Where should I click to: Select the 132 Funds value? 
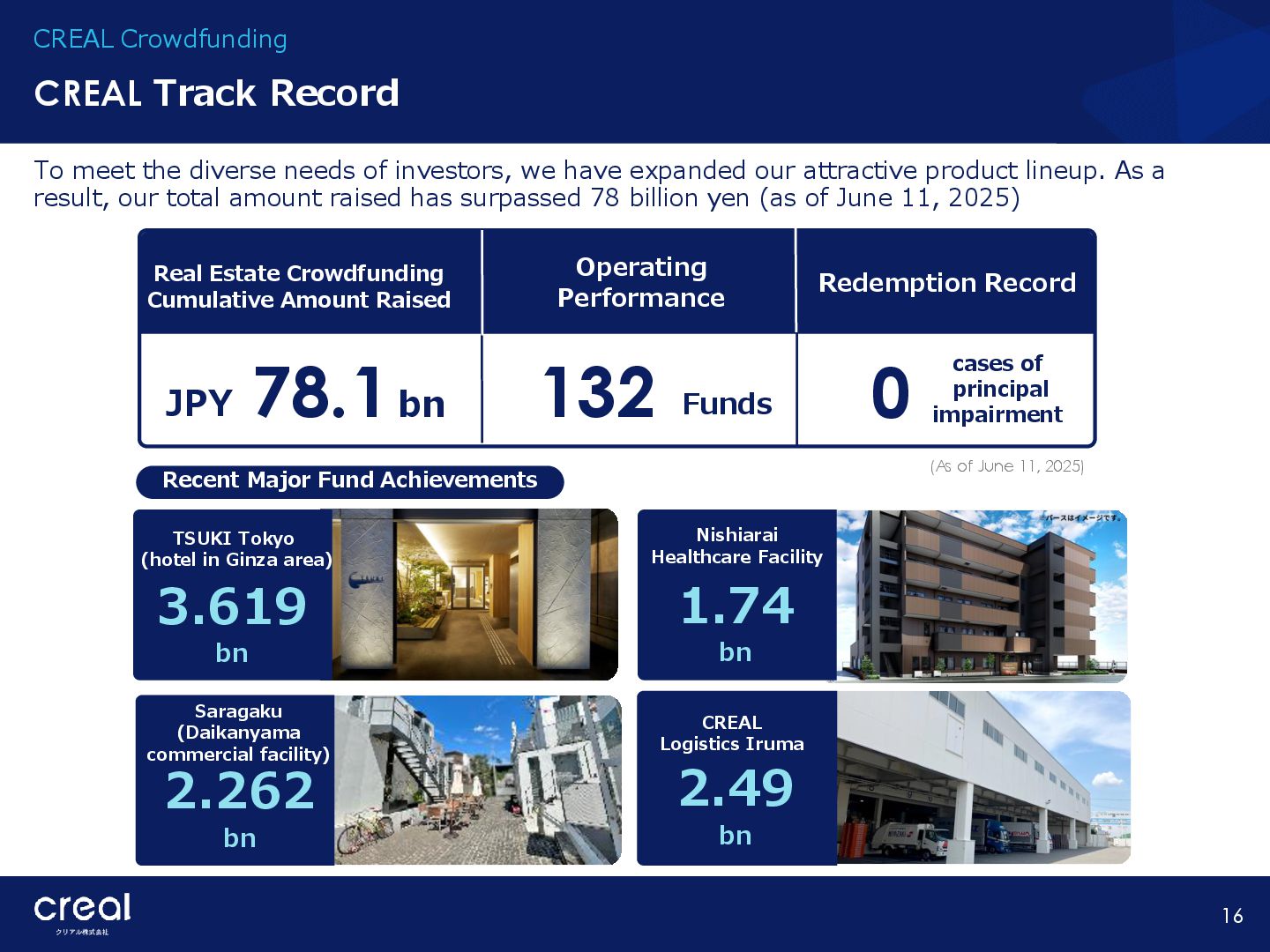pos(657,392)
